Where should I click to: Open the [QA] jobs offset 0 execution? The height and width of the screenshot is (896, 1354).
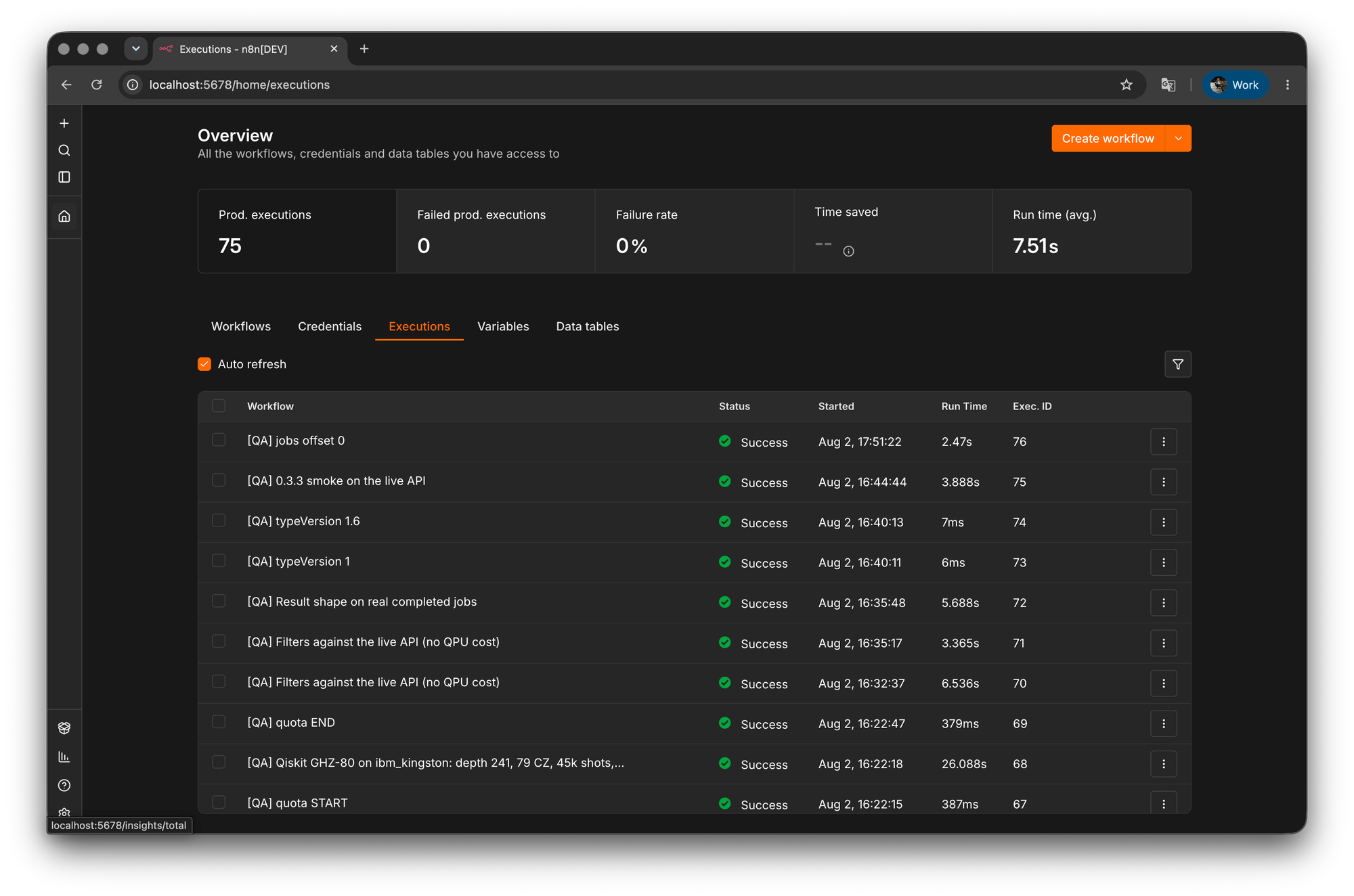coord(296,441)
